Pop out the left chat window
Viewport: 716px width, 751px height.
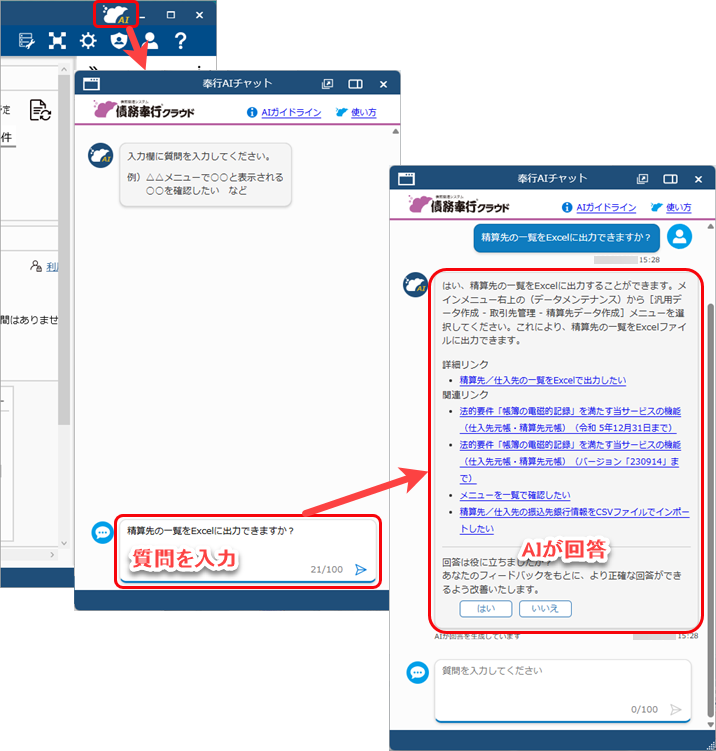[327, 84]
